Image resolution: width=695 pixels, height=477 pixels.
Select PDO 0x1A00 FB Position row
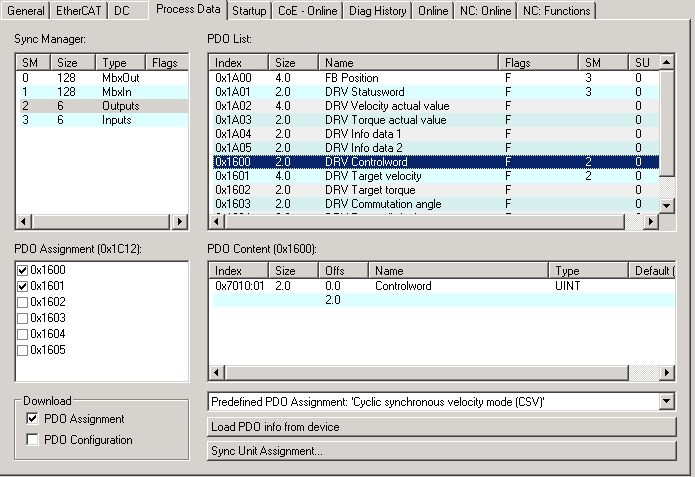434,78
